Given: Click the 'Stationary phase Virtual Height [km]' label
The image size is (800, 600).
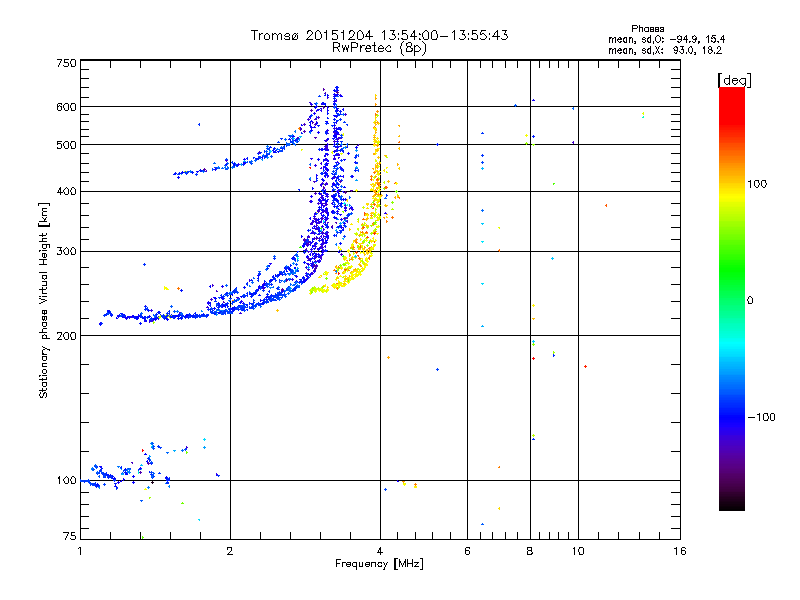Looking at the screenshot, I should click(43, 300).
